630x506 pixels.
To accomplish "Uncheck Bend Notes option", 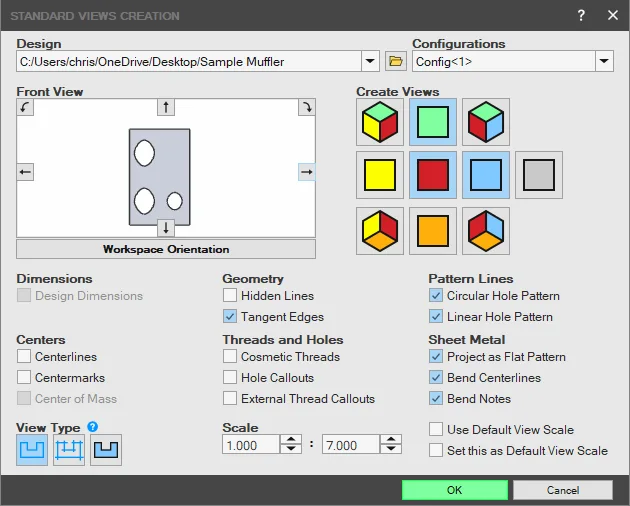I will 436,398.
